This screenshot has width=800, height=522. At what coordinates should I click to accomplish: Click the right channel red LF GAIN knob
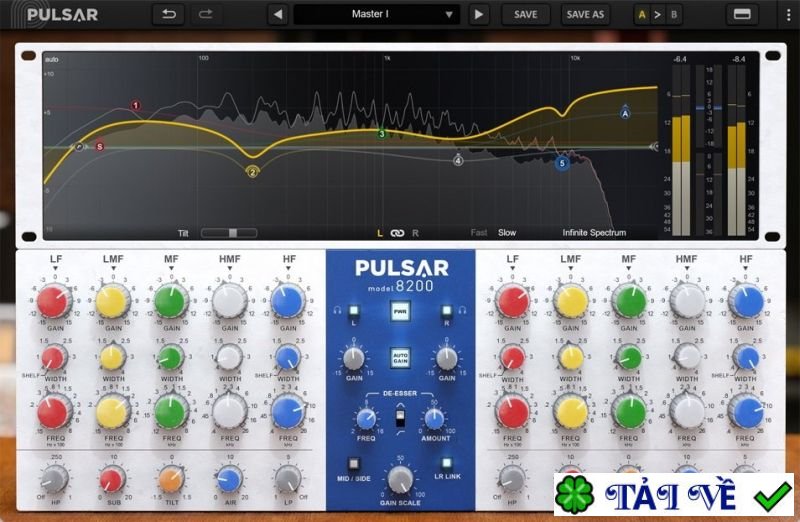(513, 302)
